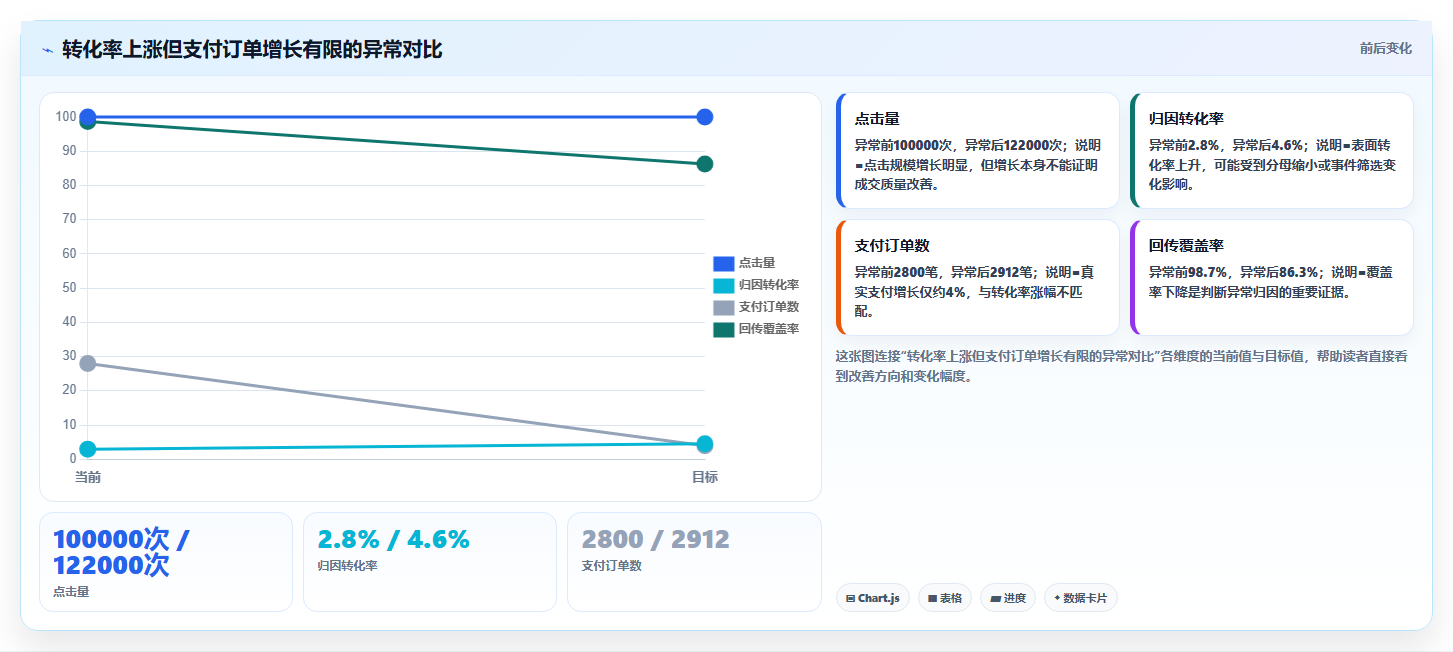Click the lightning icon beside the title

click(47, 50)
